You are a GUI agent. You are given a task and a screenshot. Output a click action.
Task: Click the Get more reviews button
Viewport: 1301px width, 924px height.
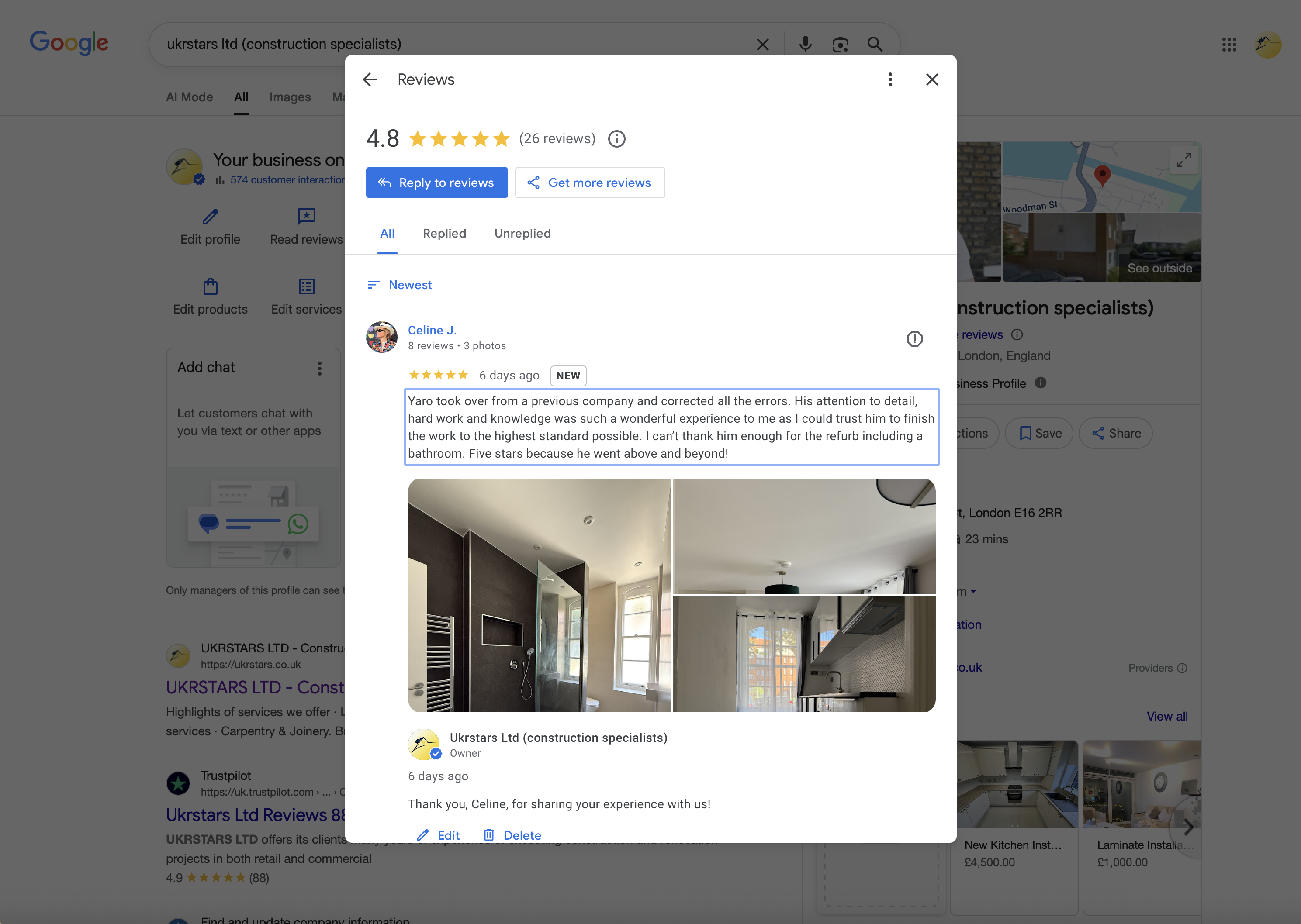[x=590, y=183]
